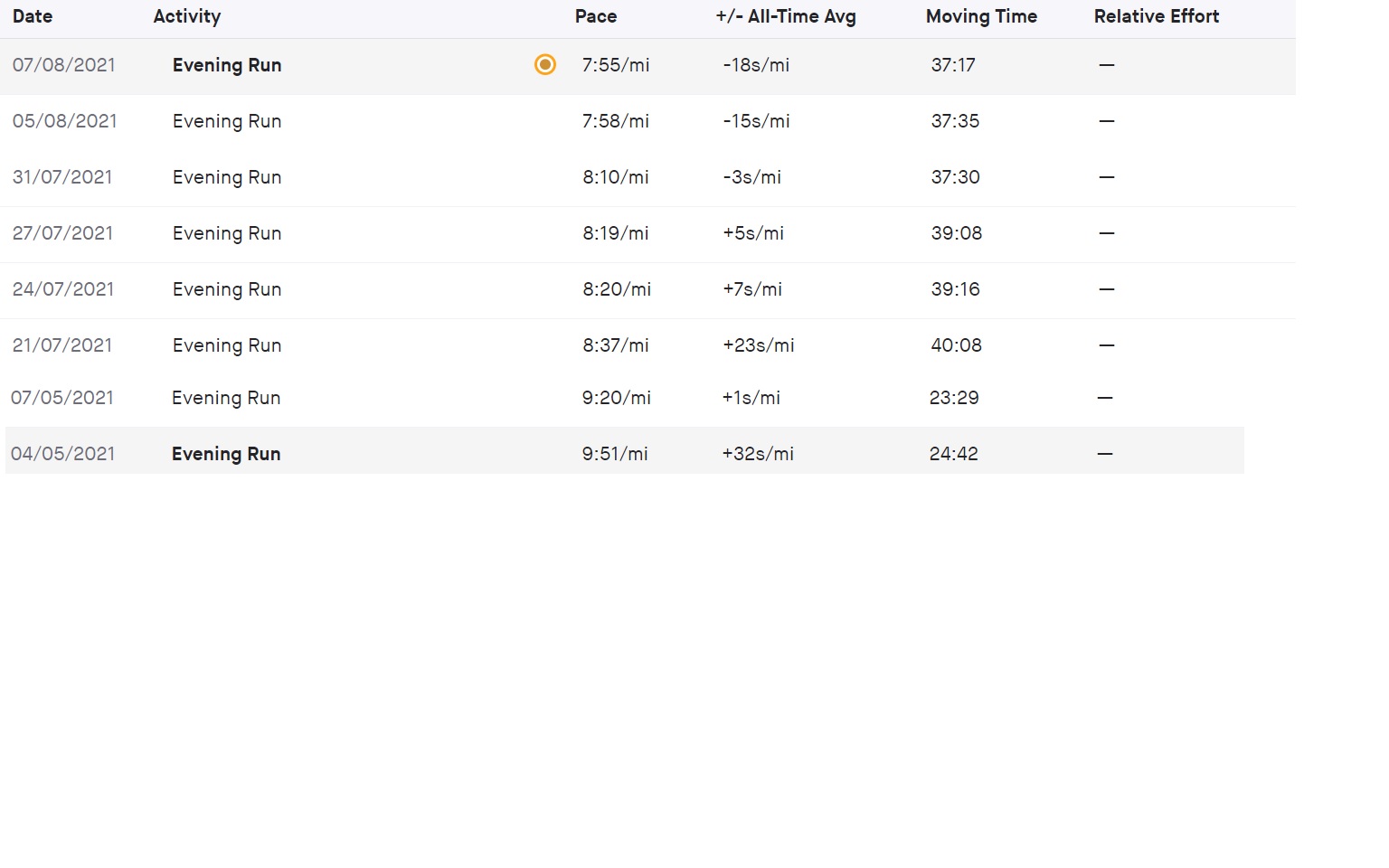The height and width of the screenshot is (868, 1389).
Task: Open the Evening Run from 07/08/2021
Action: pos(227,65)
